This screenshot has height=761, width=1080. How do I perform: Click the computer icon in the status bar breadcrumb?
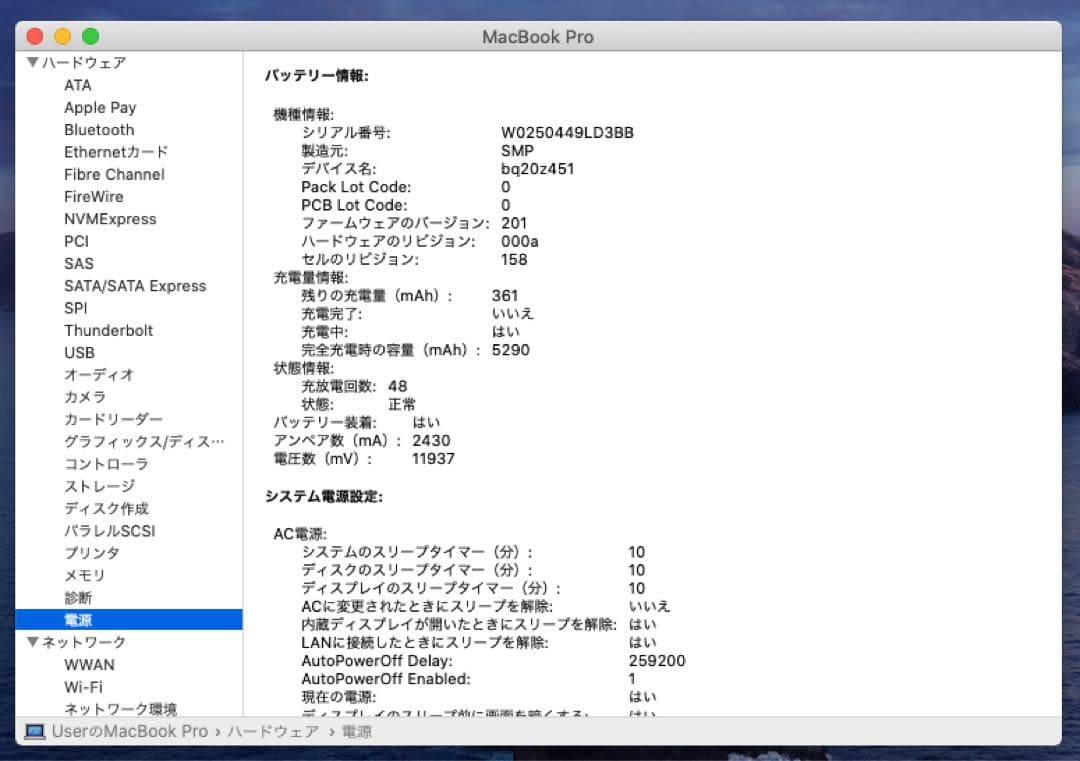pyautogui.click(x=33, y=732)
